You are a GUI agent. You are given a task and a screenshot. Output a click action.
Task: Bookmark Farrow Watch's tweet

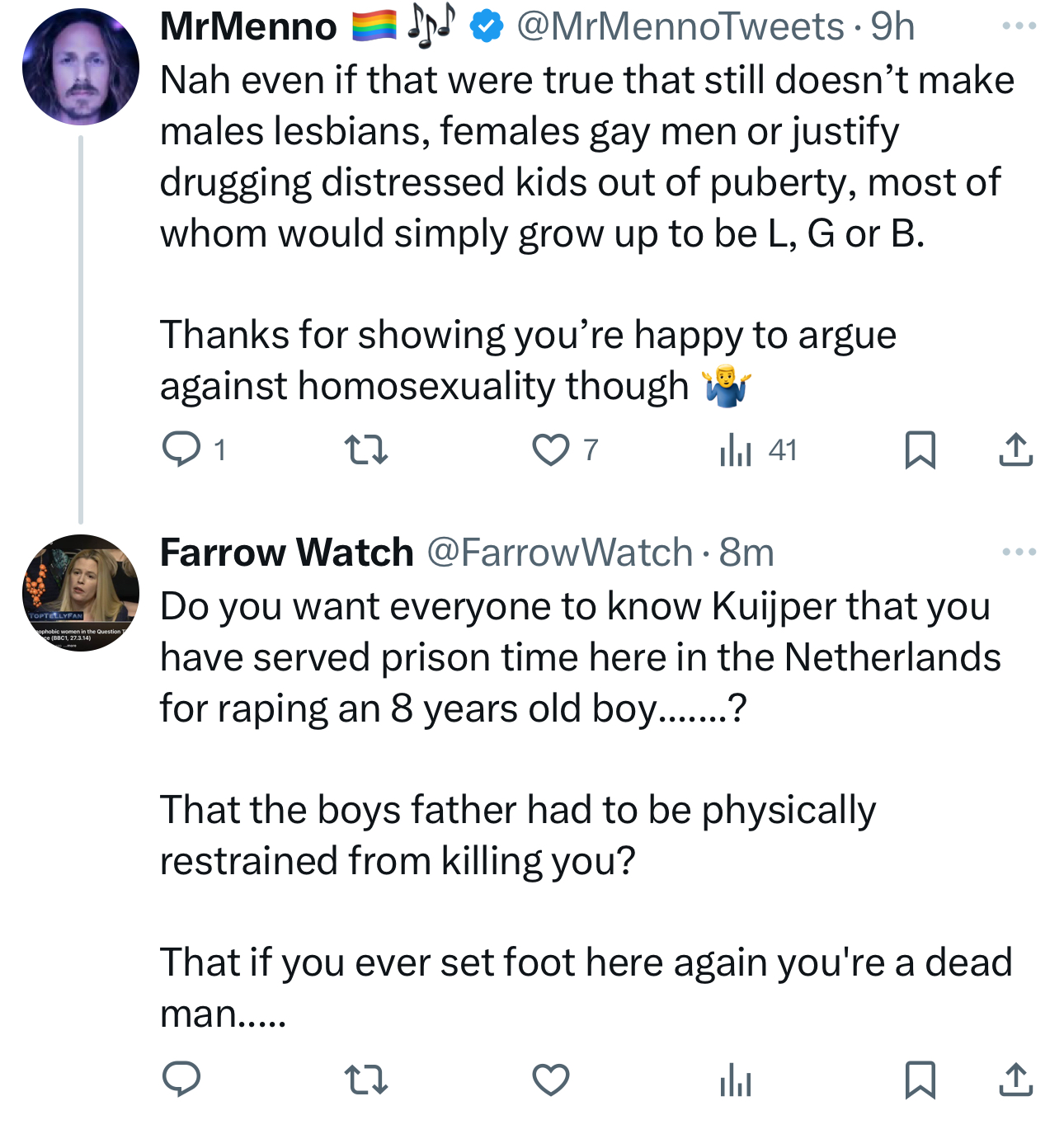click(x=920, y=1080)
